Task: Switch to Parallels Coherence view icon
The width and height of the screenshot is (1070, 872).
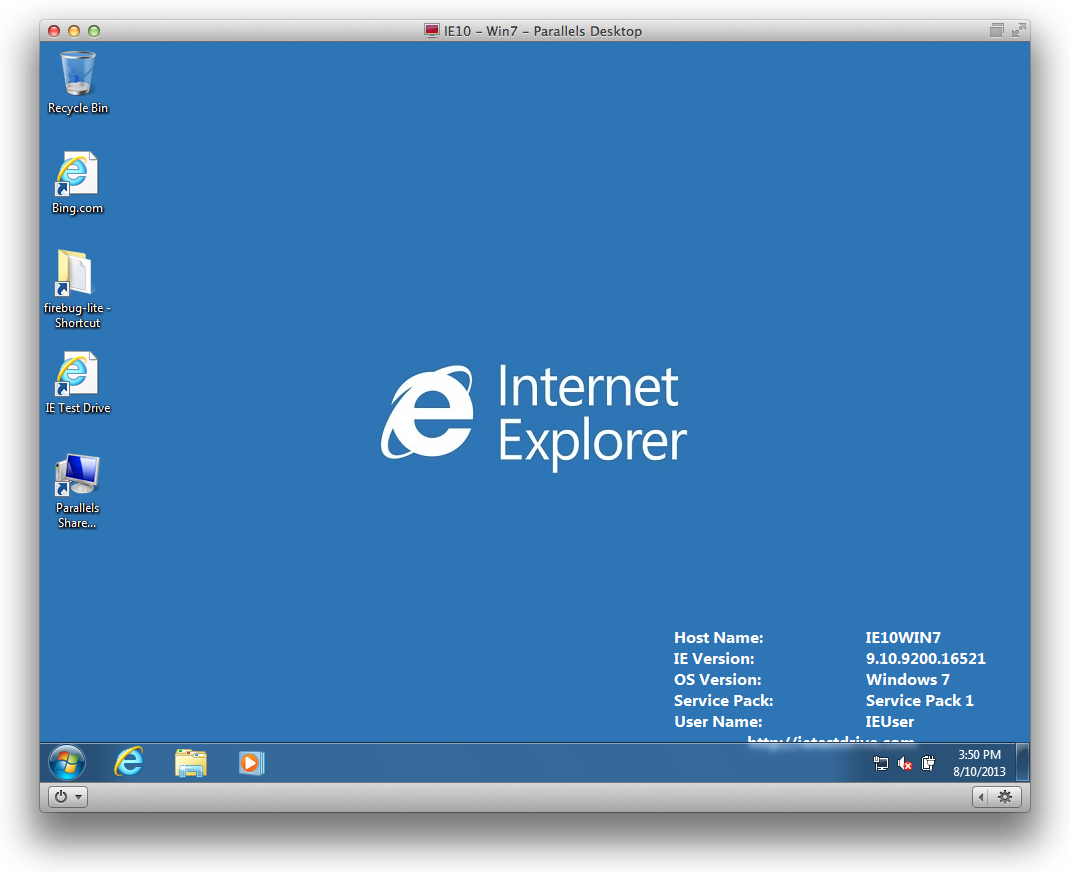Action: point(996,30)
